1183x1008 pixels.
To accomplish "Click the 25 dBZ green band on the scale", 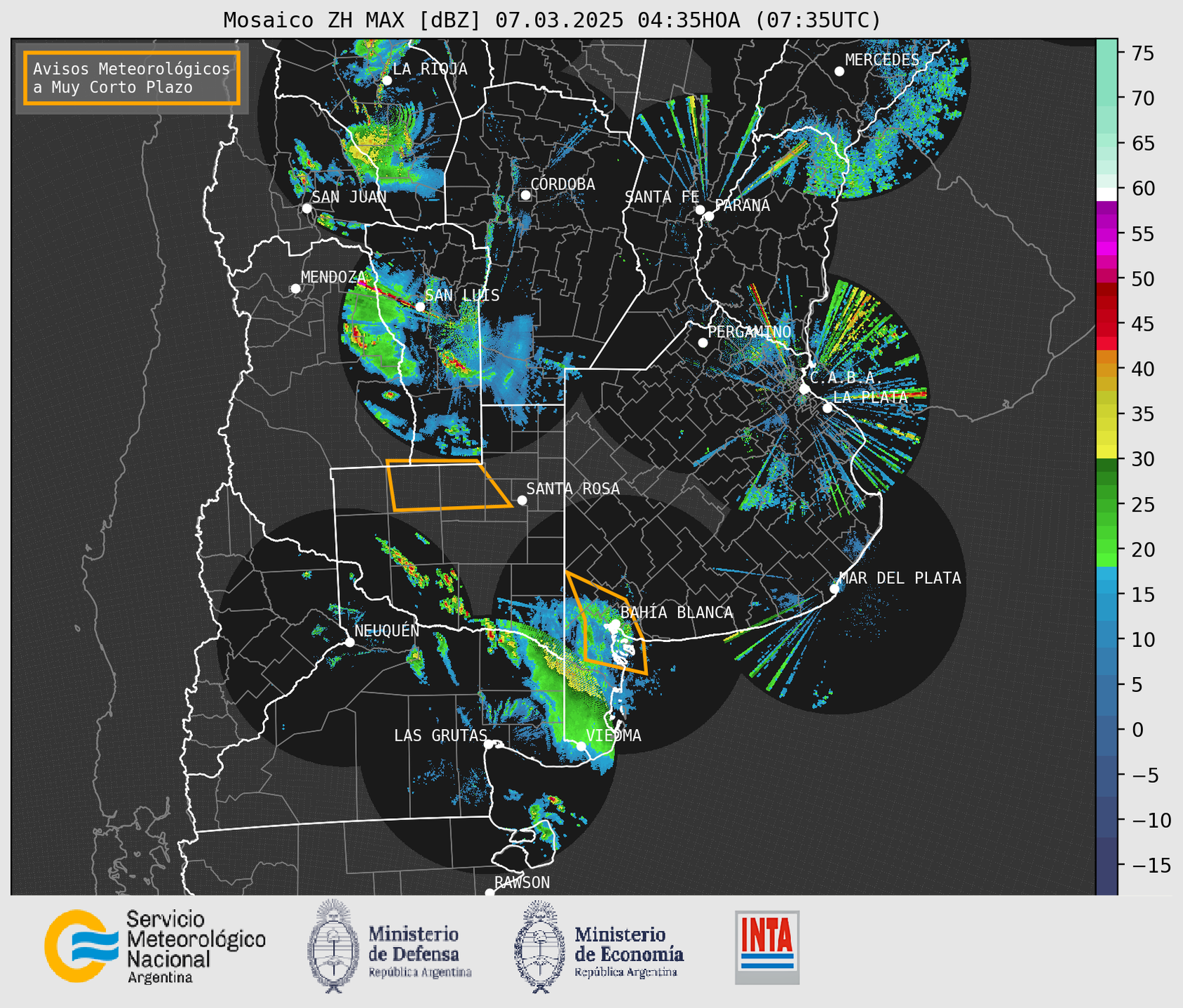I will (x=1107, y=504).
